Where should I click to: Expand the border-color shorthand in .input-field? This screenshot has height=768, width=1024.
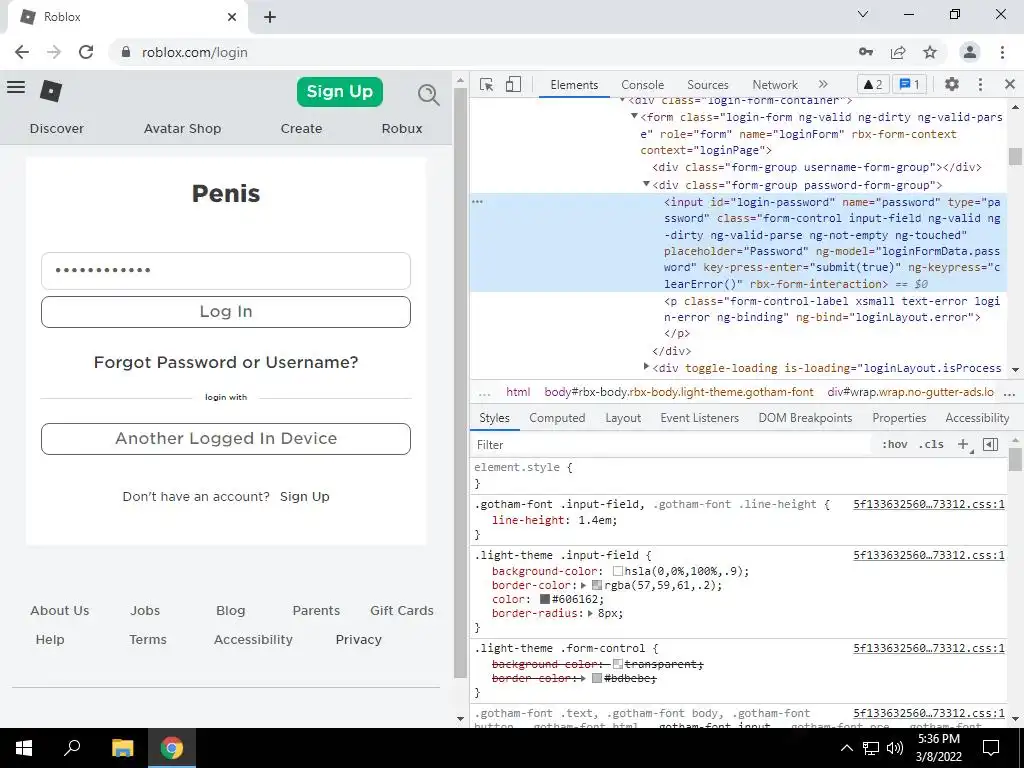coord(584,585)
